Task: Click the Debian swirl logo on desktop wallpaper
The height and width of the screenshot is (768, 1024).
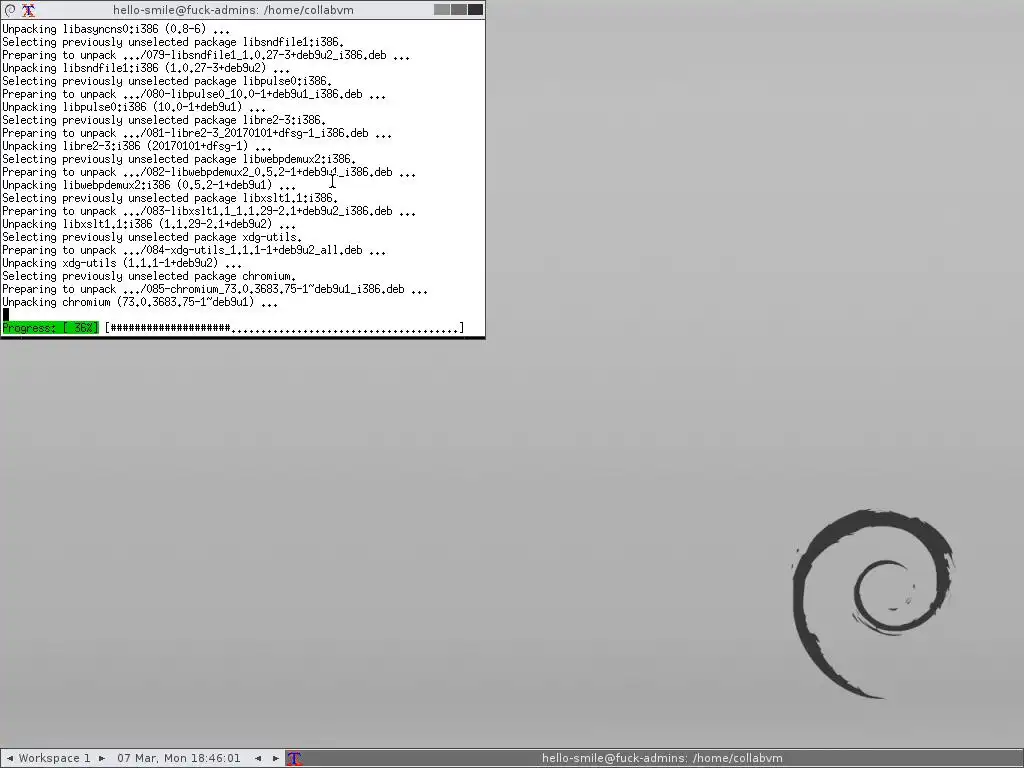Action: 873,604
